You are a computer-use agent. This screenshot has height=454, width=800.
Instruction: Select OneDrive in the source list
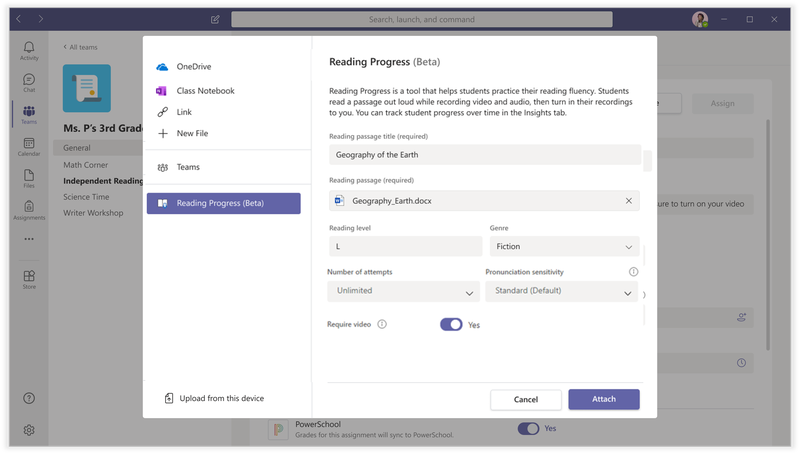[193, 67]
